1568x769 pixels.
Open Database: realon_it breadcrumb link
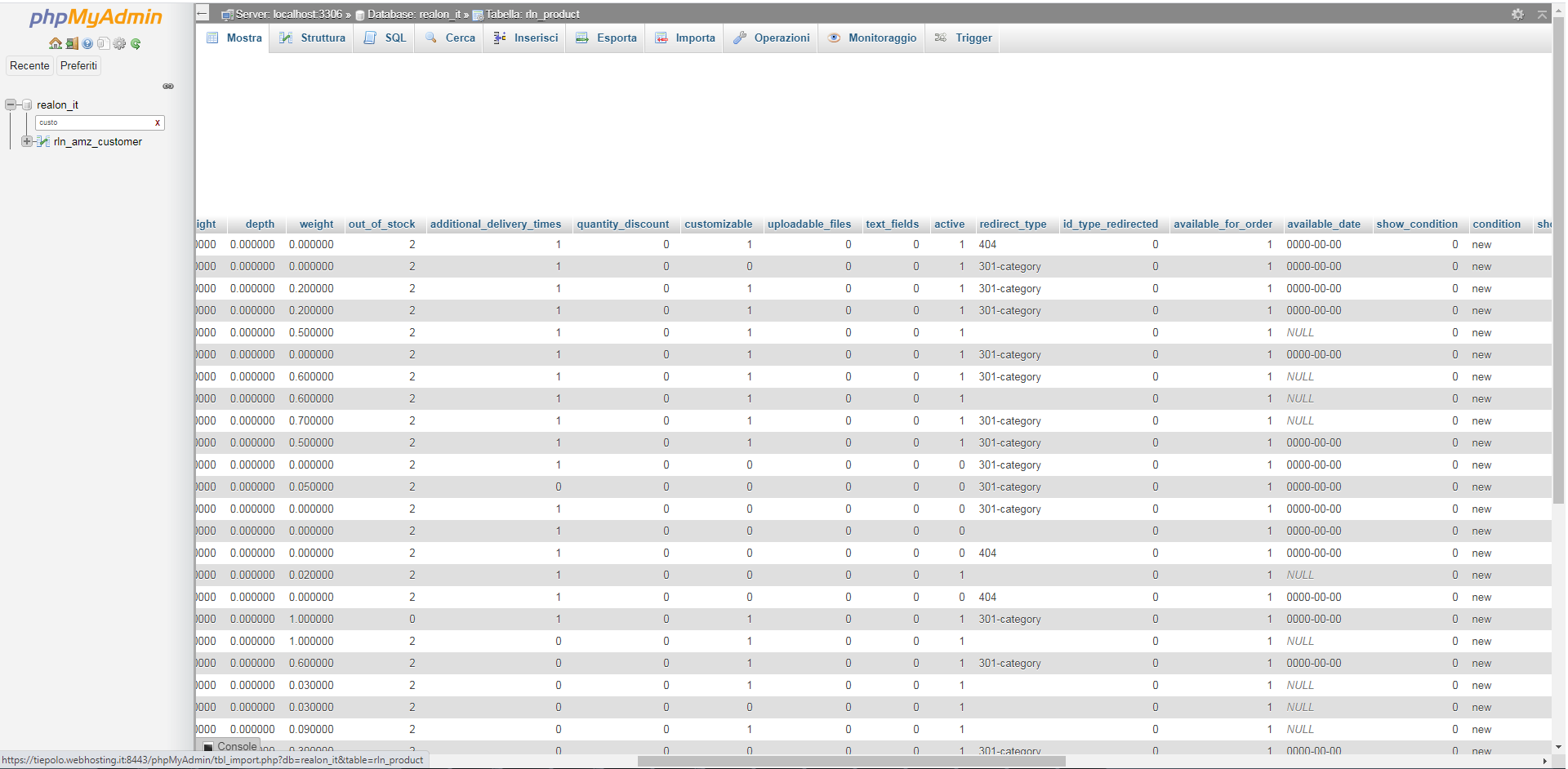coord(414,14)
